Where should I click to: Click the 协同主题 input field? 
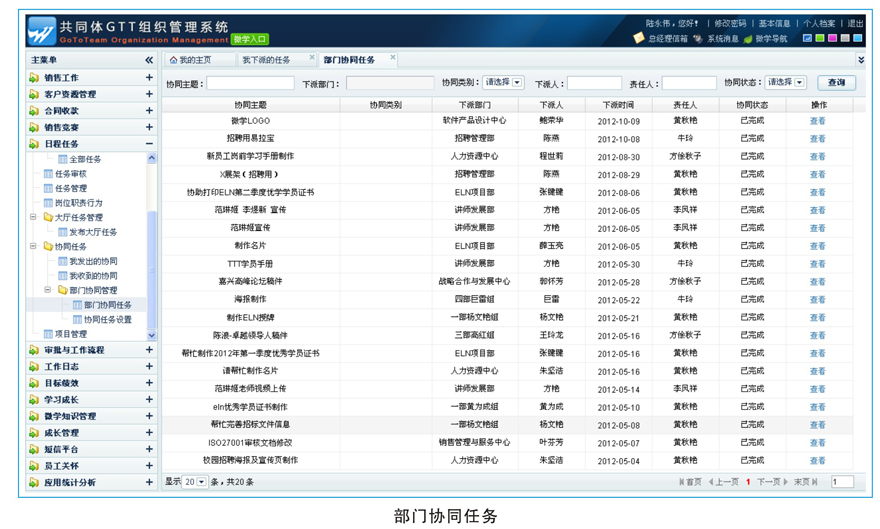tap(250, 83)
